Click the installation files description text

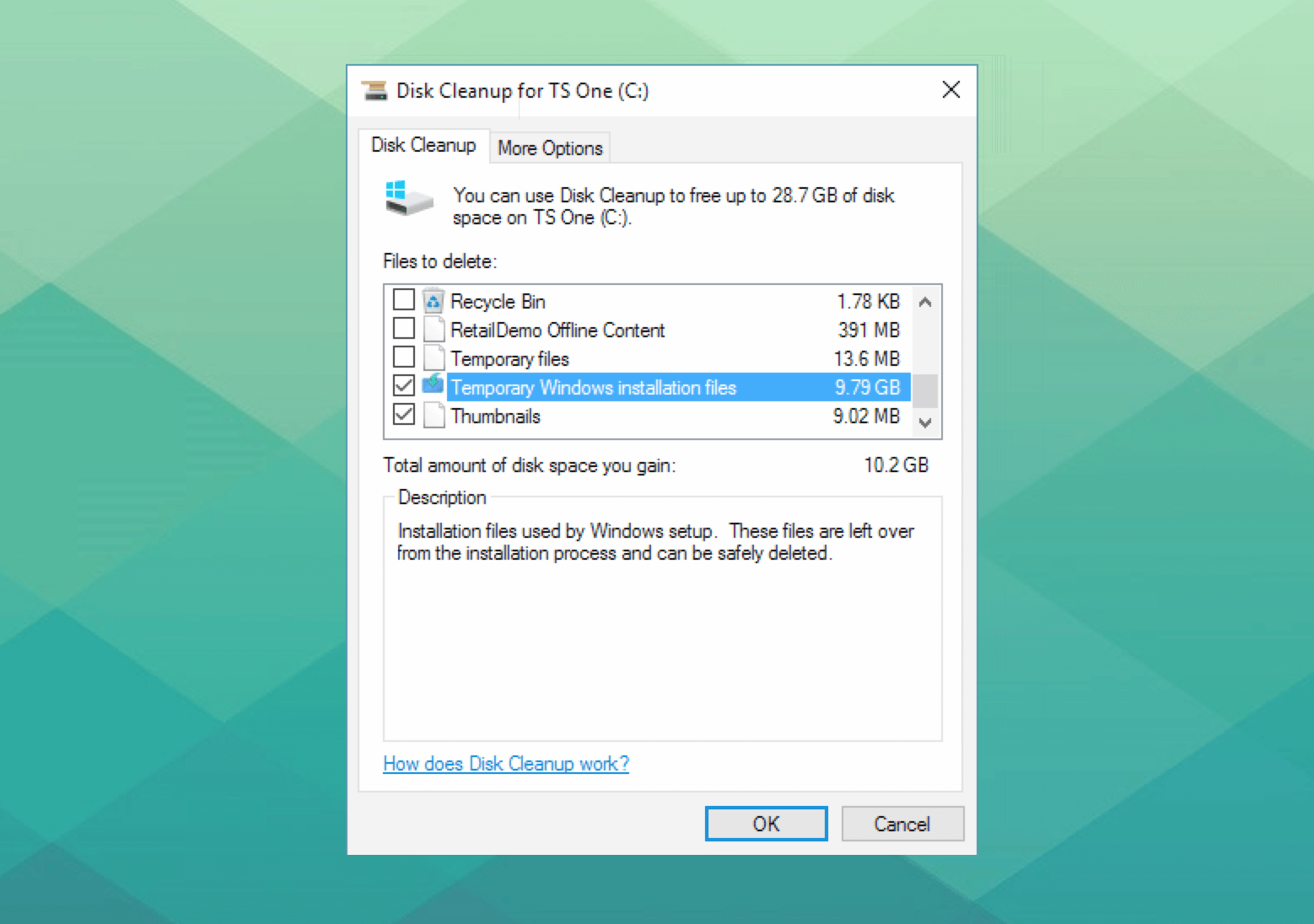(655, 542)
